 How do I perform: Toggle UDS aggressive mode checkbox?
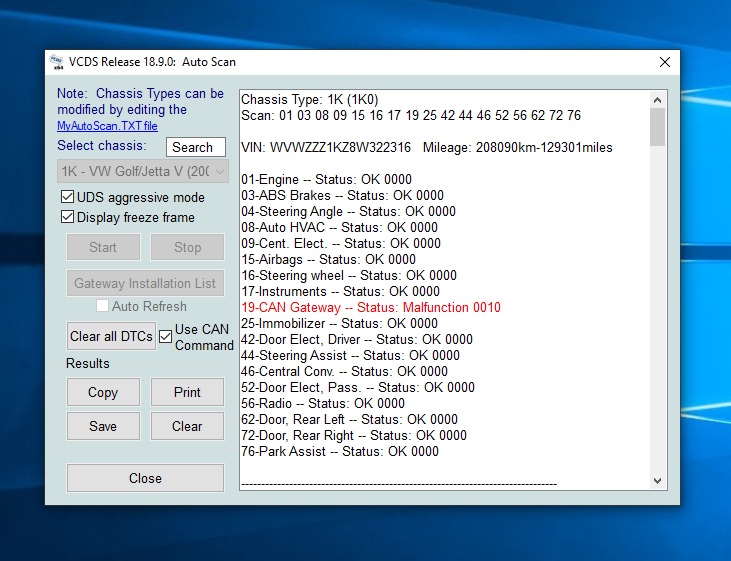point(68,198)
